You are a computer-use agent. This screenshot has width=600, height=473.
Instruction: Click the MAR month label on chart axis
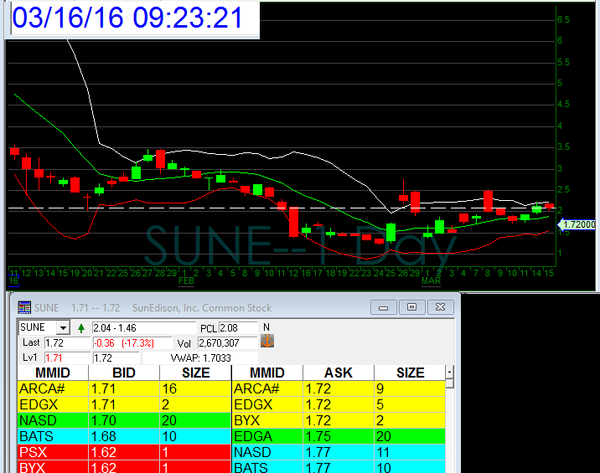click(431, 281)
